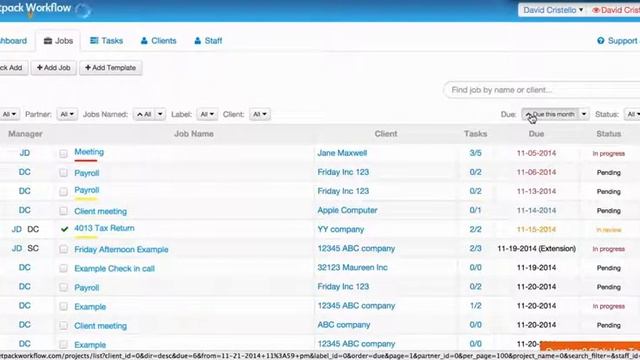Click the Support help link
640x360 pixels.
pos(618,41)
